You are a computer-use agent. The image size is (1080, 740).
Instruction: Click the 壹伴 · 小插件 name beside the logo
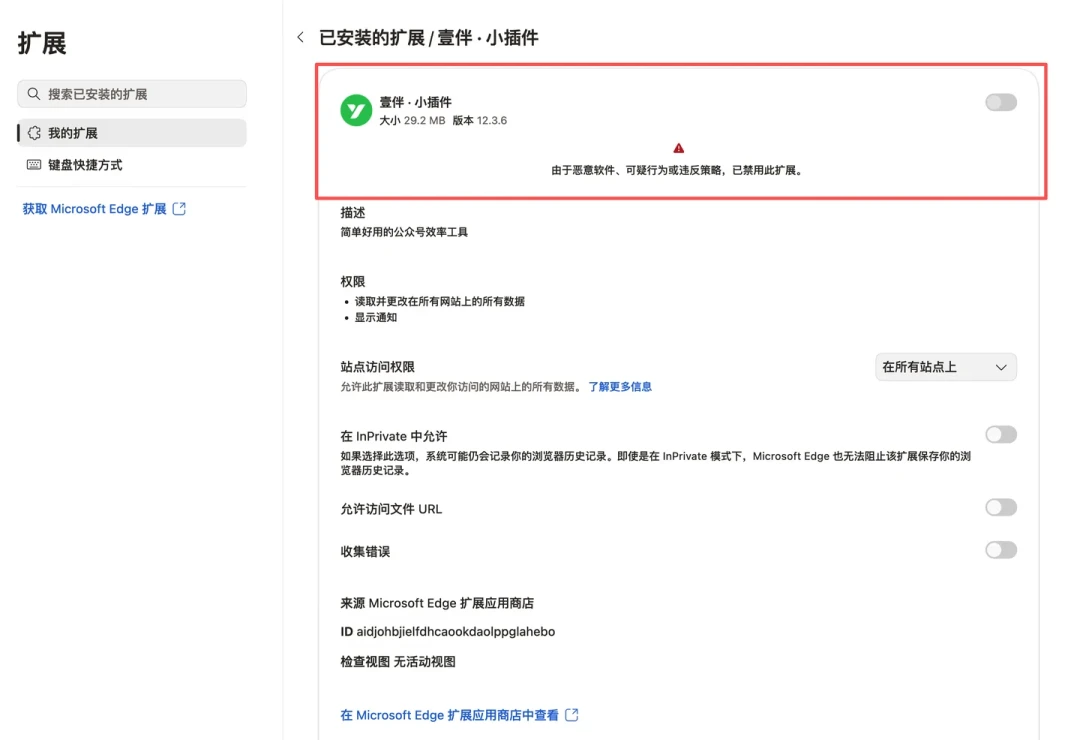click(x=415, y=102)
